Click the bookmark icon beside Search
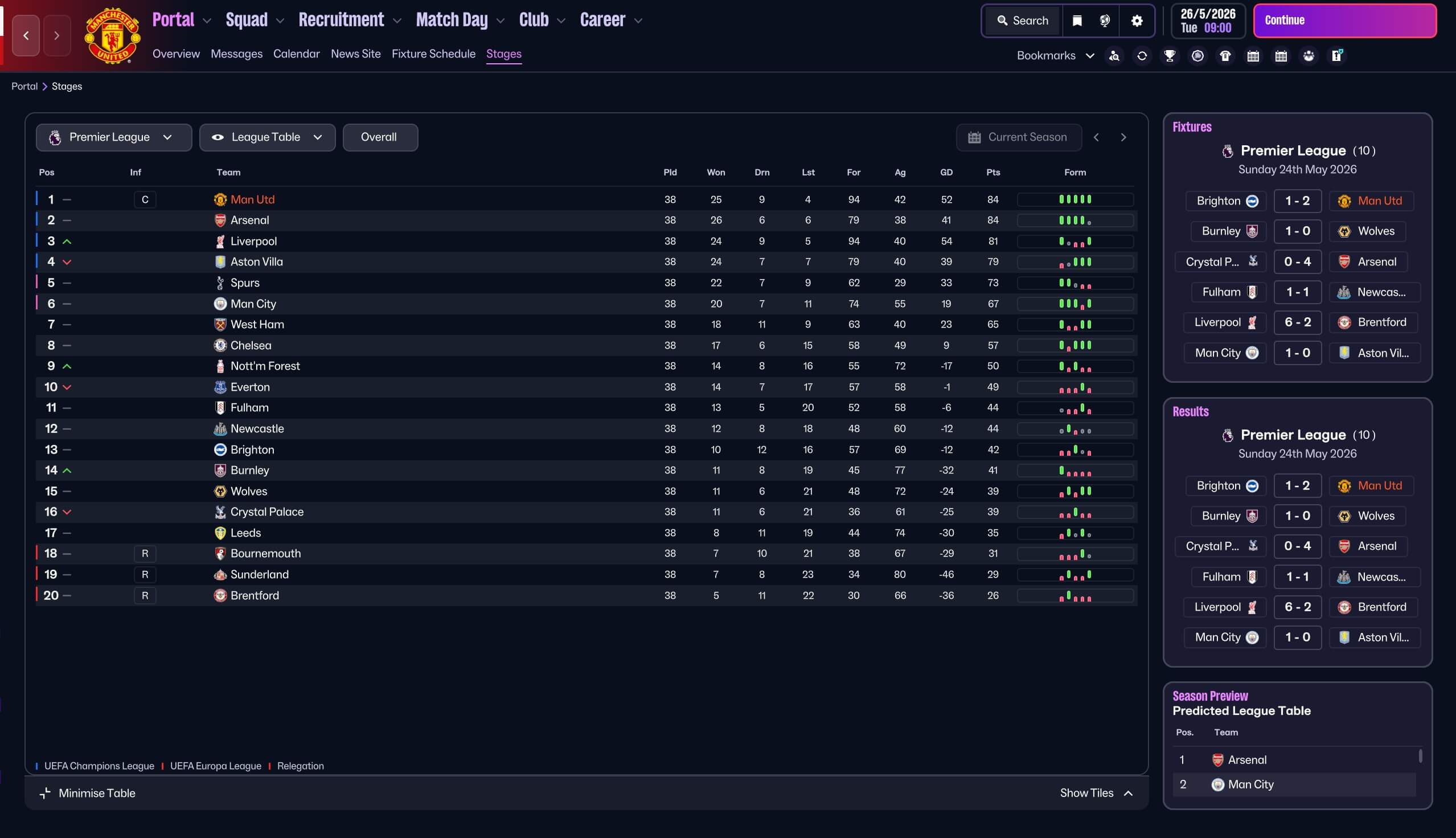The image size is (1456, 838). click(x=1077, y=21)
